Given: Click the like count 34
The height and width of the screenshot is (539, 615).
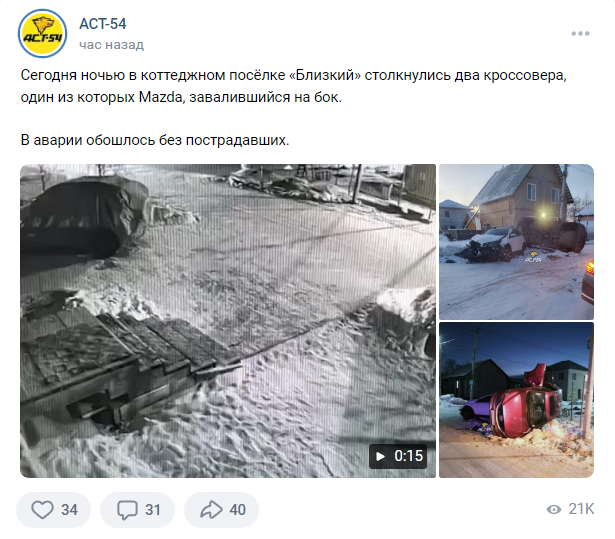Looking at the screenshot, I should (69, 510).
